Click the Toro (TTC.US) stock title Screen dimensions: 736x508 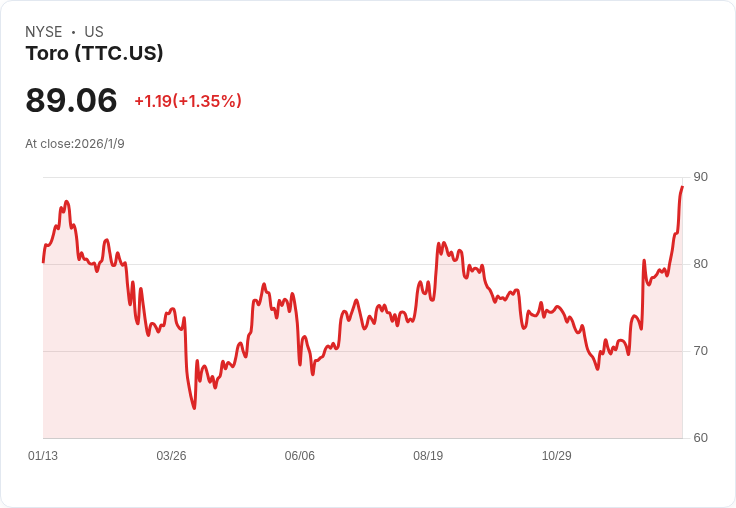point(94,53)
